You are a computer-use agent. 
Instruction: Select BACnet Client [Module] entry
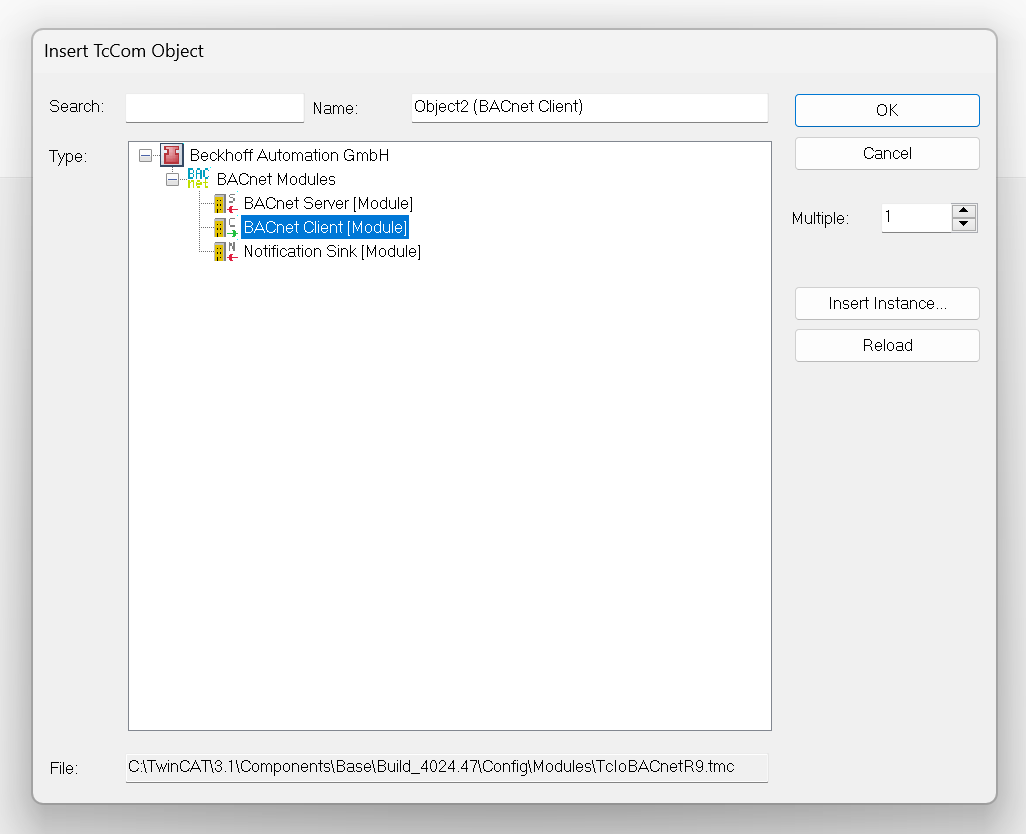click(x=325, y=227)
